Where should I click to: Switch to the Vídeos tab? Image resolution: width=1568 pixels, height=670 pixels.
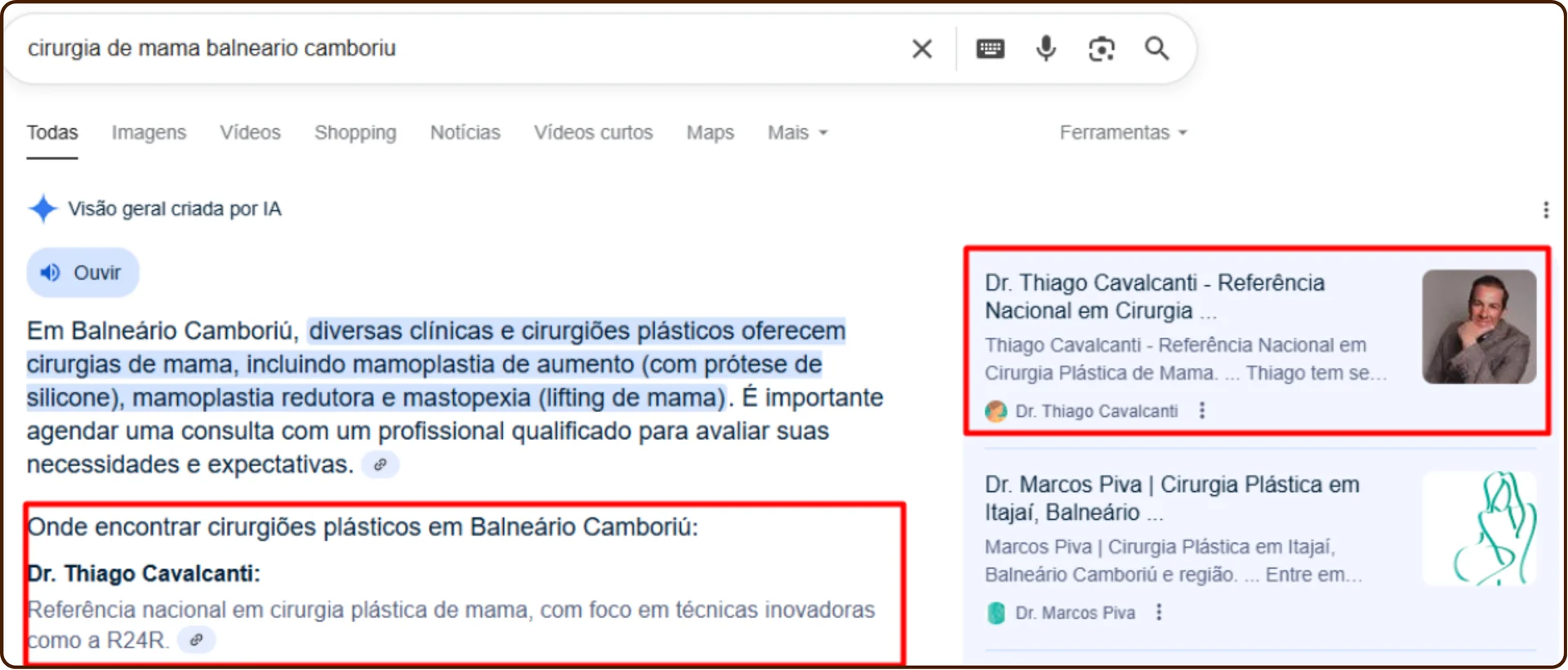coord(250,132)
